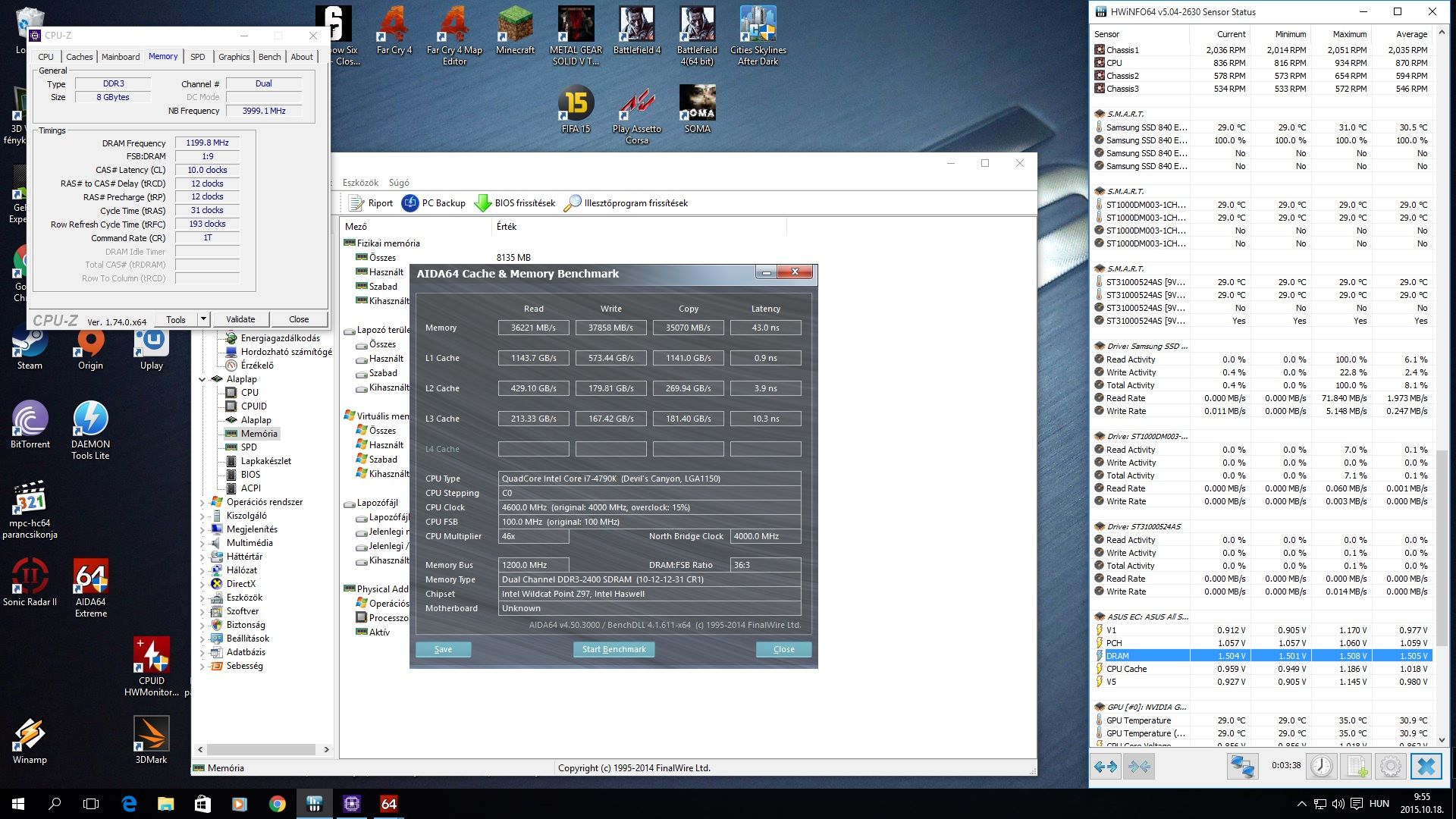1456x819 pixels.
Task: Expand Multimédia tree node
Action: (x=202, y=543)
